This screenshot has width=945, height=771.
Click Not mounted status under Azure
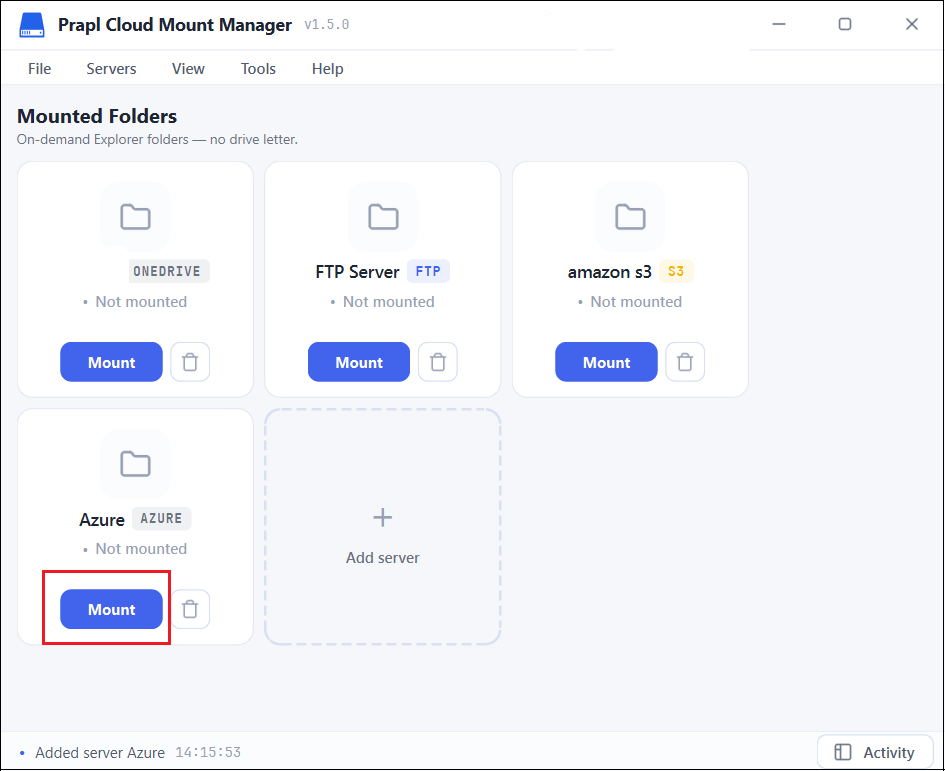click(x=141, y=549)
